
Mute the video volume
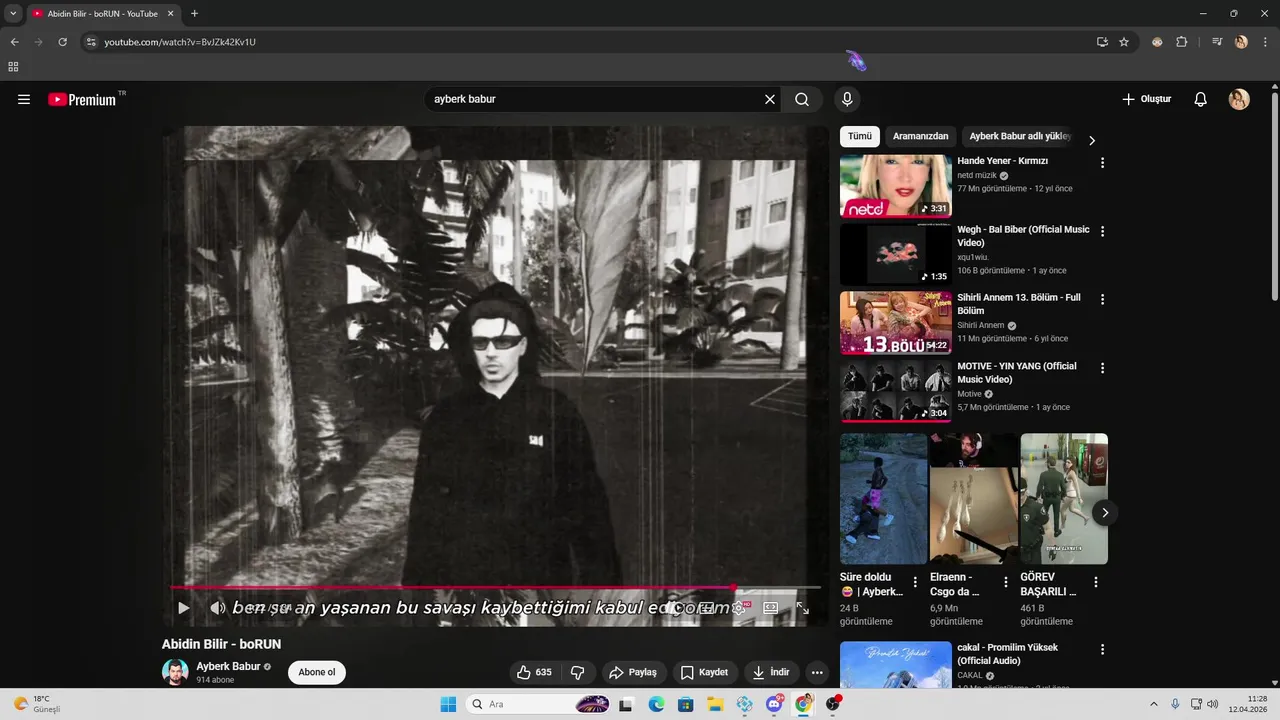[x=217, y=607]
